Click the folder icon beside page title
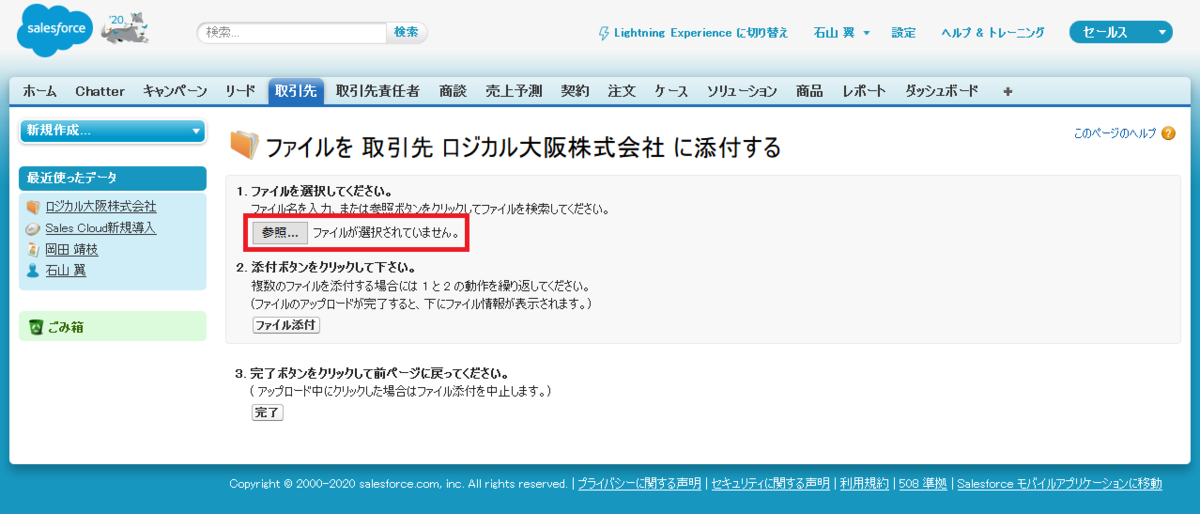Screen dimensions: 1200x514 [x=244, y=146]
